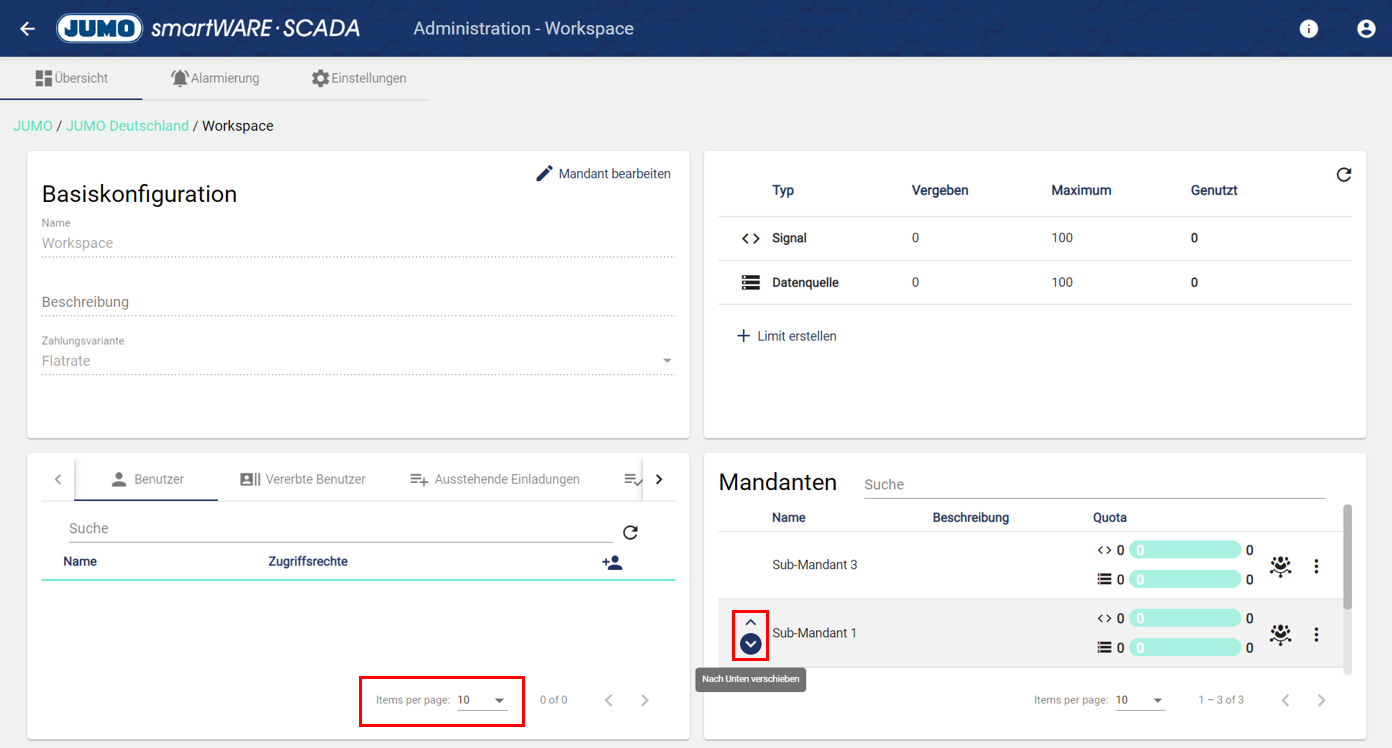Move Sub-Mandant 1 up

click(x=751, y=622)
